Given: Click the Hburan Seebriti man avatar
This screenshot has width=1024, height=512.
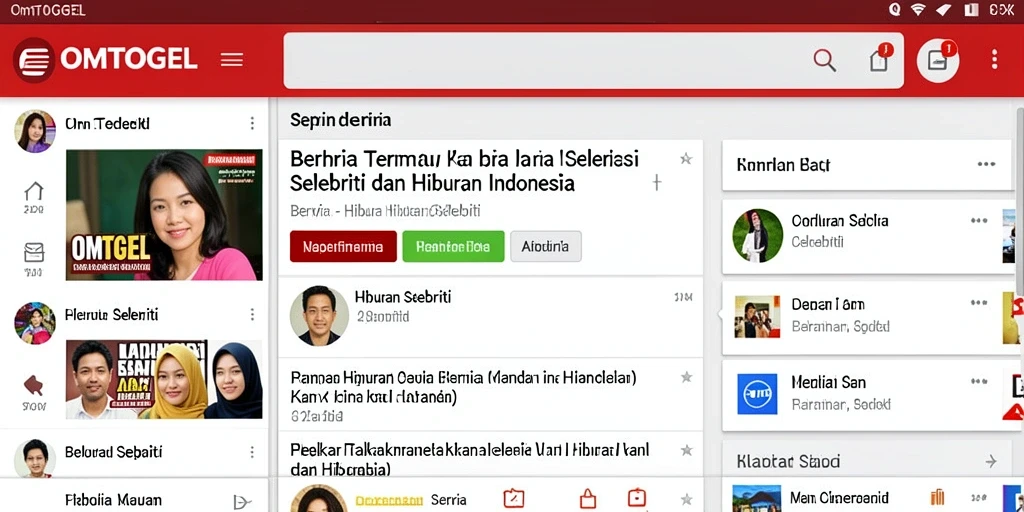Looking at the screenshot, I should pyautogui.click(x=319, y=316).
